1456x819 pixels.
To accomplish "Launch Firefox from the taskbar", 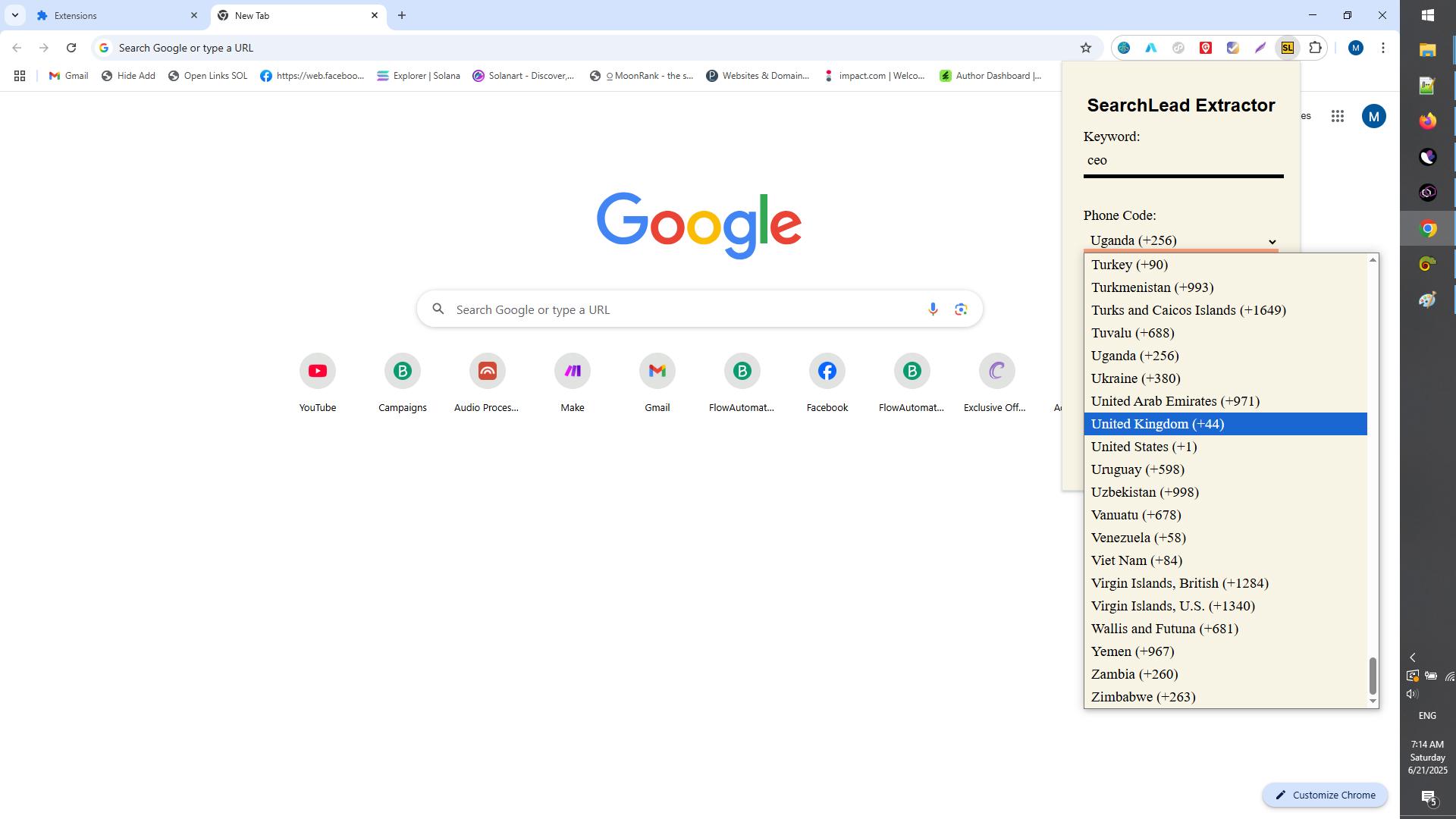I will tap(1427, 121).
